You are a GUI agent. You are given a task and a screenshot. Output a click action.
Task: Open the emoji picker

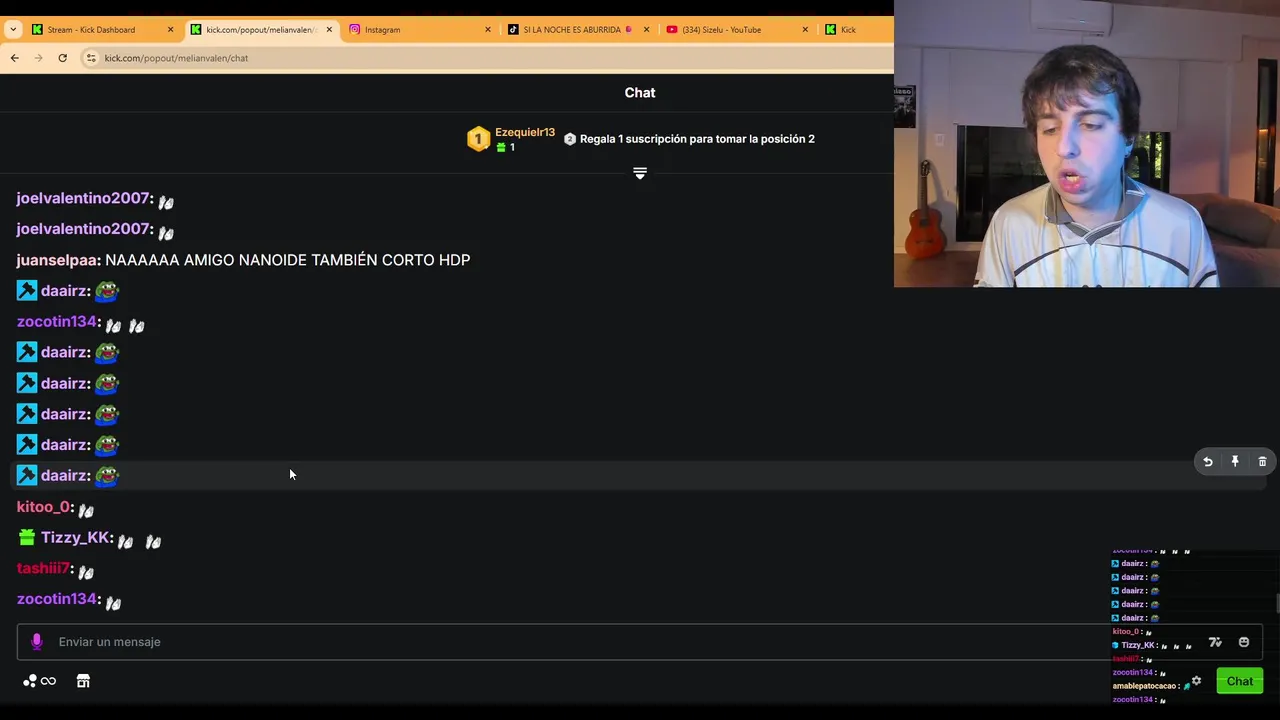1244,642
